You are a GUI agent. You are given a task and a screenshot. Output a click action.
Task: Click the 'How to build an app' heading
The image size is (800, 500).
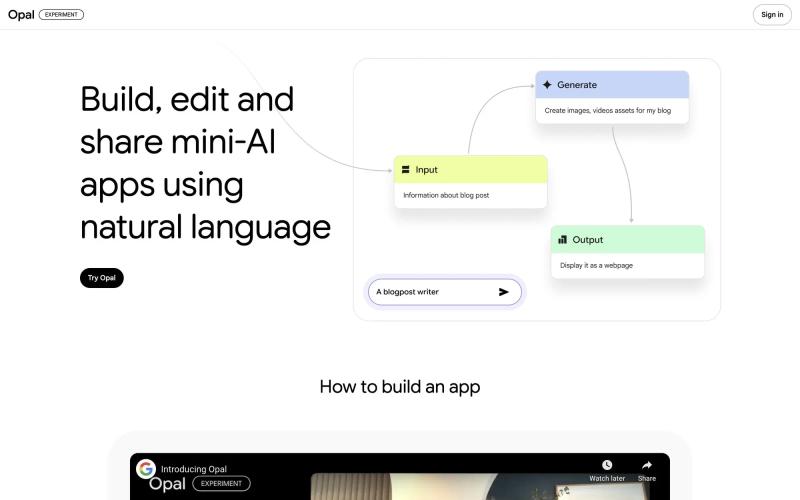(400, 387)
